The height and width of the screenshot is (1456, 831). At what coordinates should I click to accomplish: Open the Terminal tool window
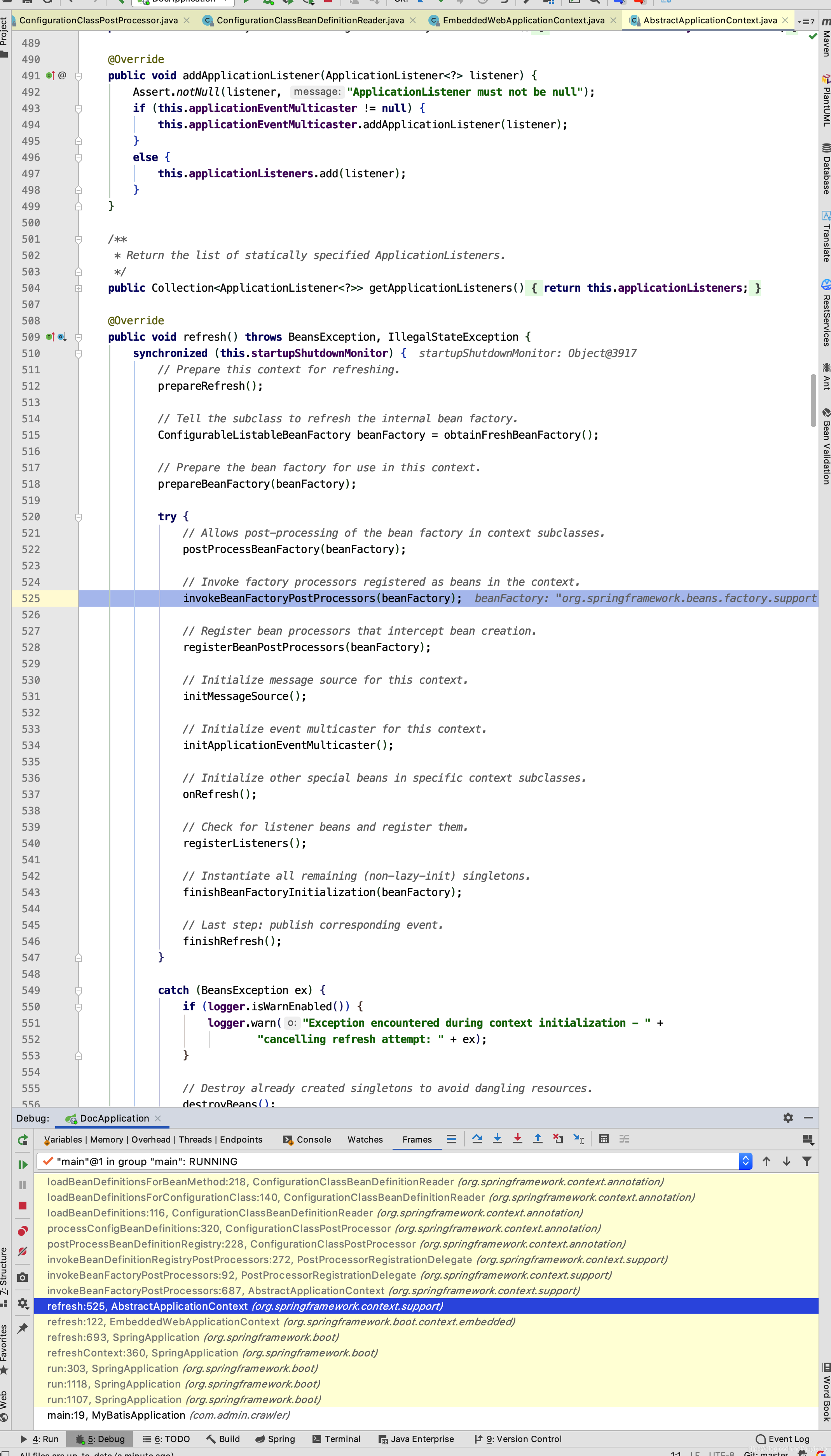point(336,1439)
